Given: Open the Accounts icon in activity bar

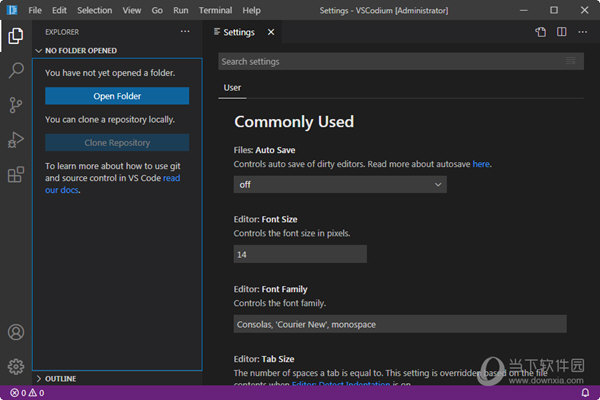Looking at the screenshot, I should click(x=16, y=332).
